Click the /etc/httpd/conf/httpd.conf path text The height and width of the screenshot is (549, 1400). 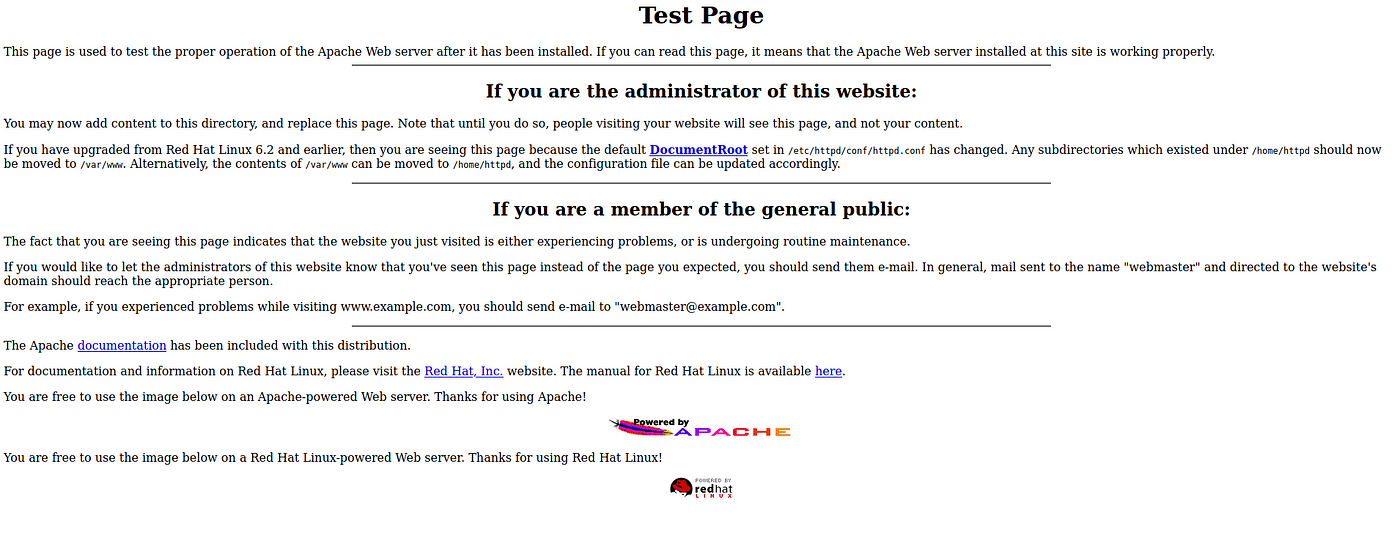[857, 151]
